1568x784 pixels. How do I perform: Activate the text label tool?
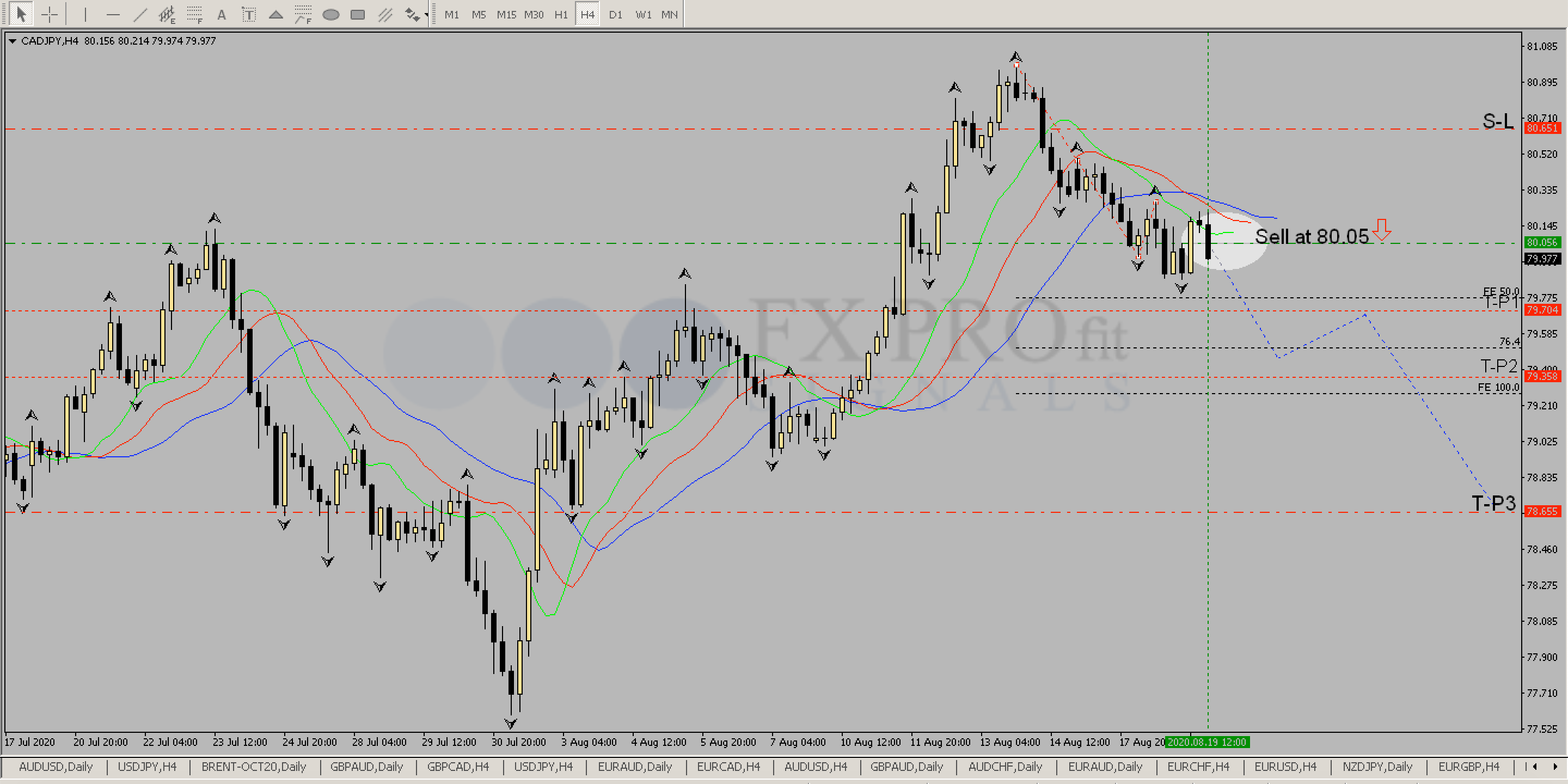[x=248, y=14]
